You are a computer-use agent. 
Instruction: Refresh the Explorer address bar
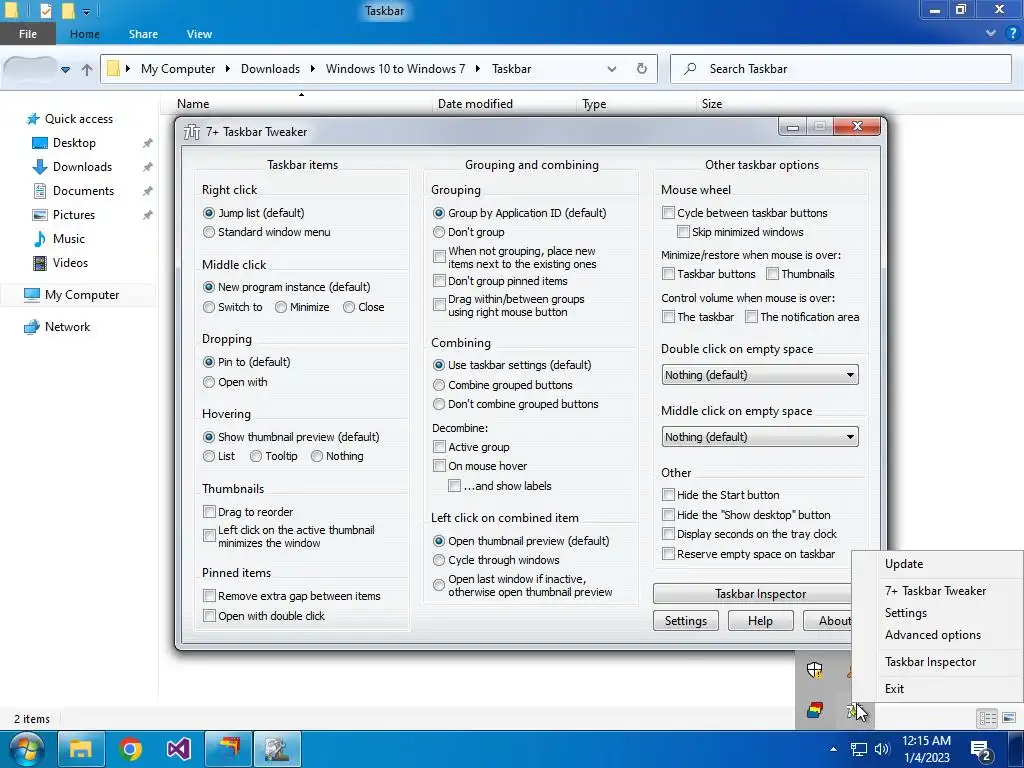pyautogui.click(x=641, y=69)
